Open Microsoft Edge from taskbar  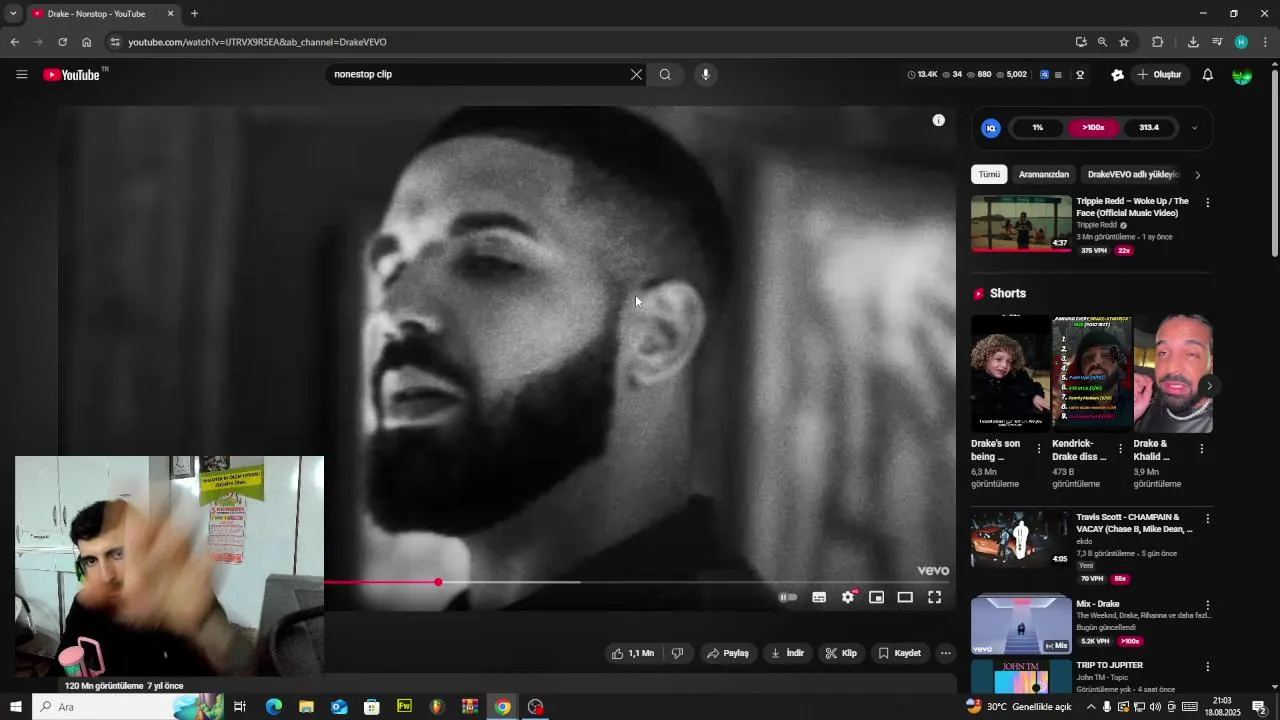tap(273, 707)
